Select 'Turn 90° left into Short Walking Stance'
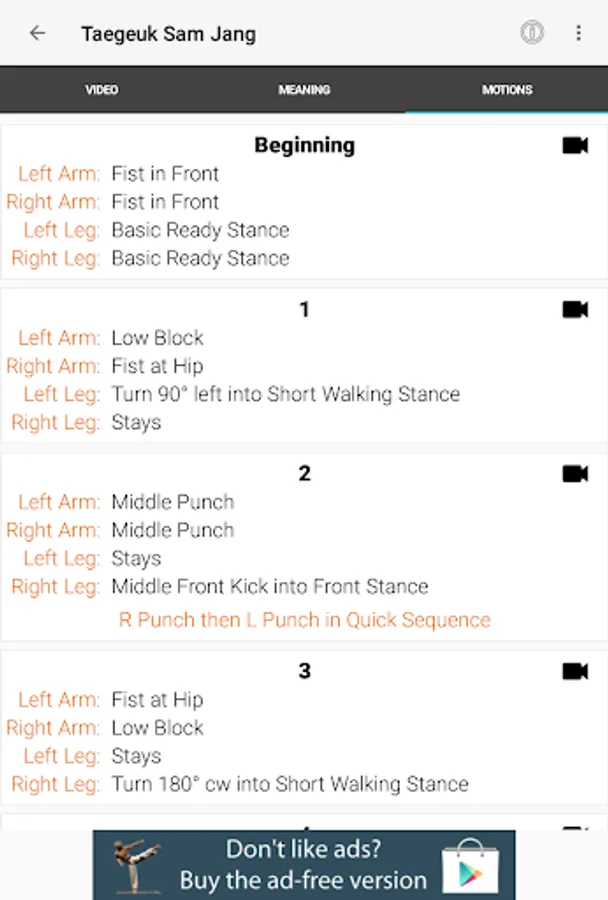This screenshot has width=608, height=900. [285, 394]
